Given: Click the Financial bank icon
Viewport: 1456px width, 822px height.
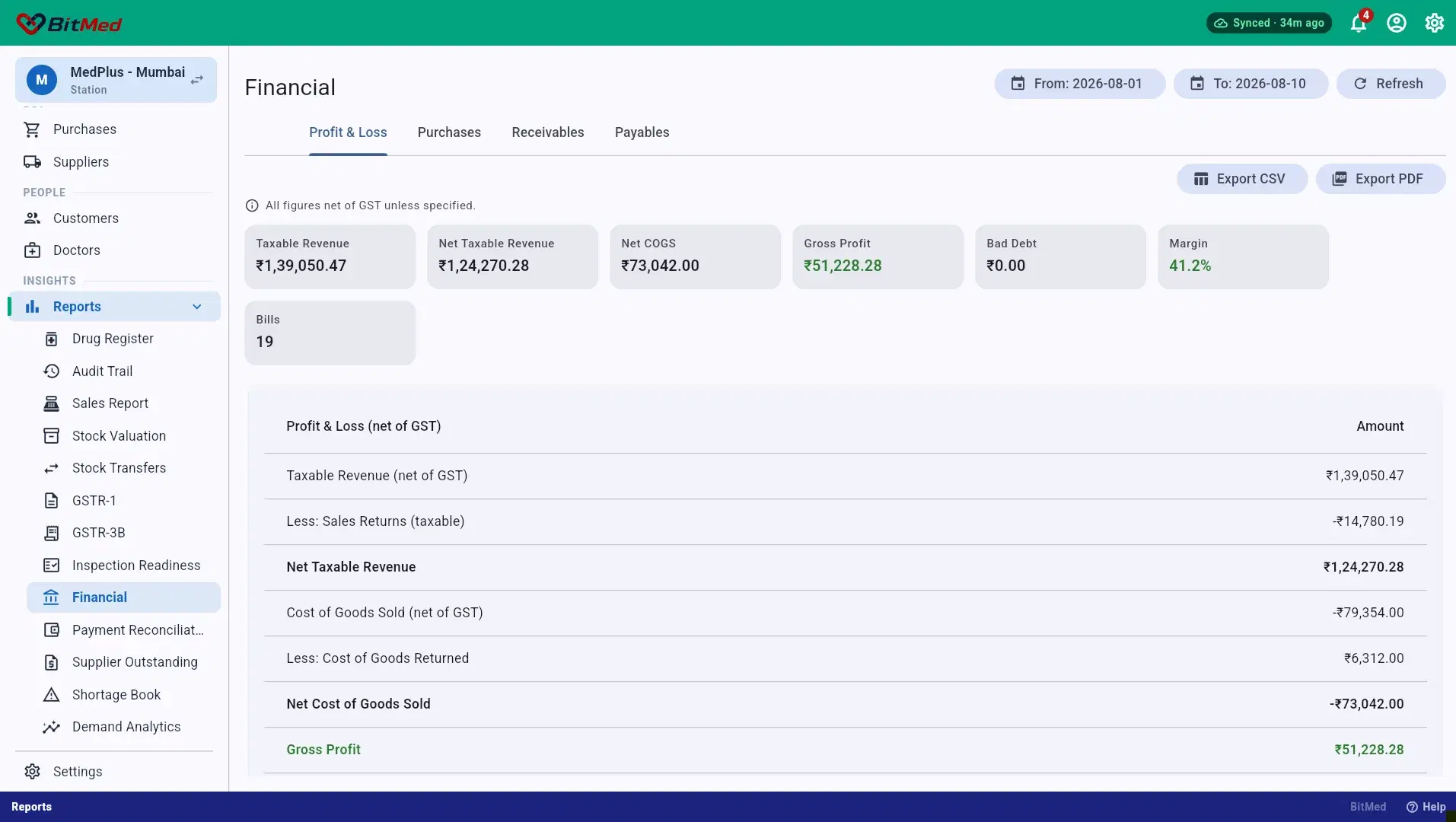Looking at the screenshot, I should [51, 597].
